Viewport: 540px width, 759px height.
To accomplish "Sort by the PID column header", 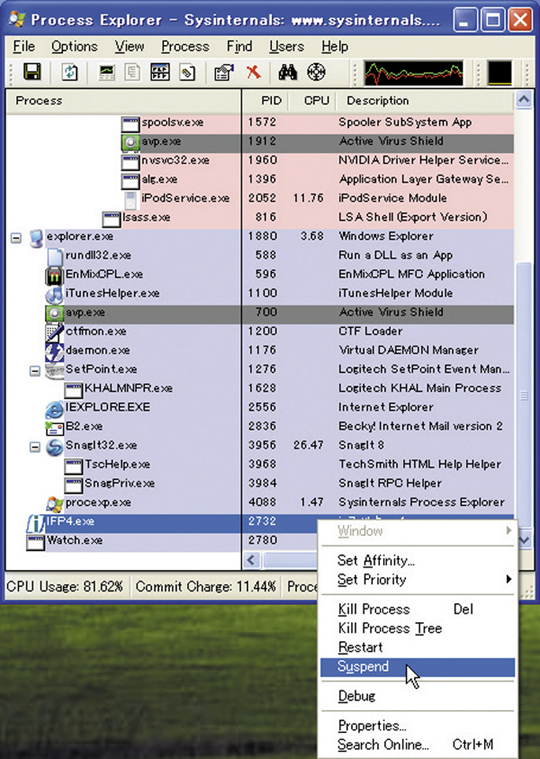I will click(x=266, y=101).
